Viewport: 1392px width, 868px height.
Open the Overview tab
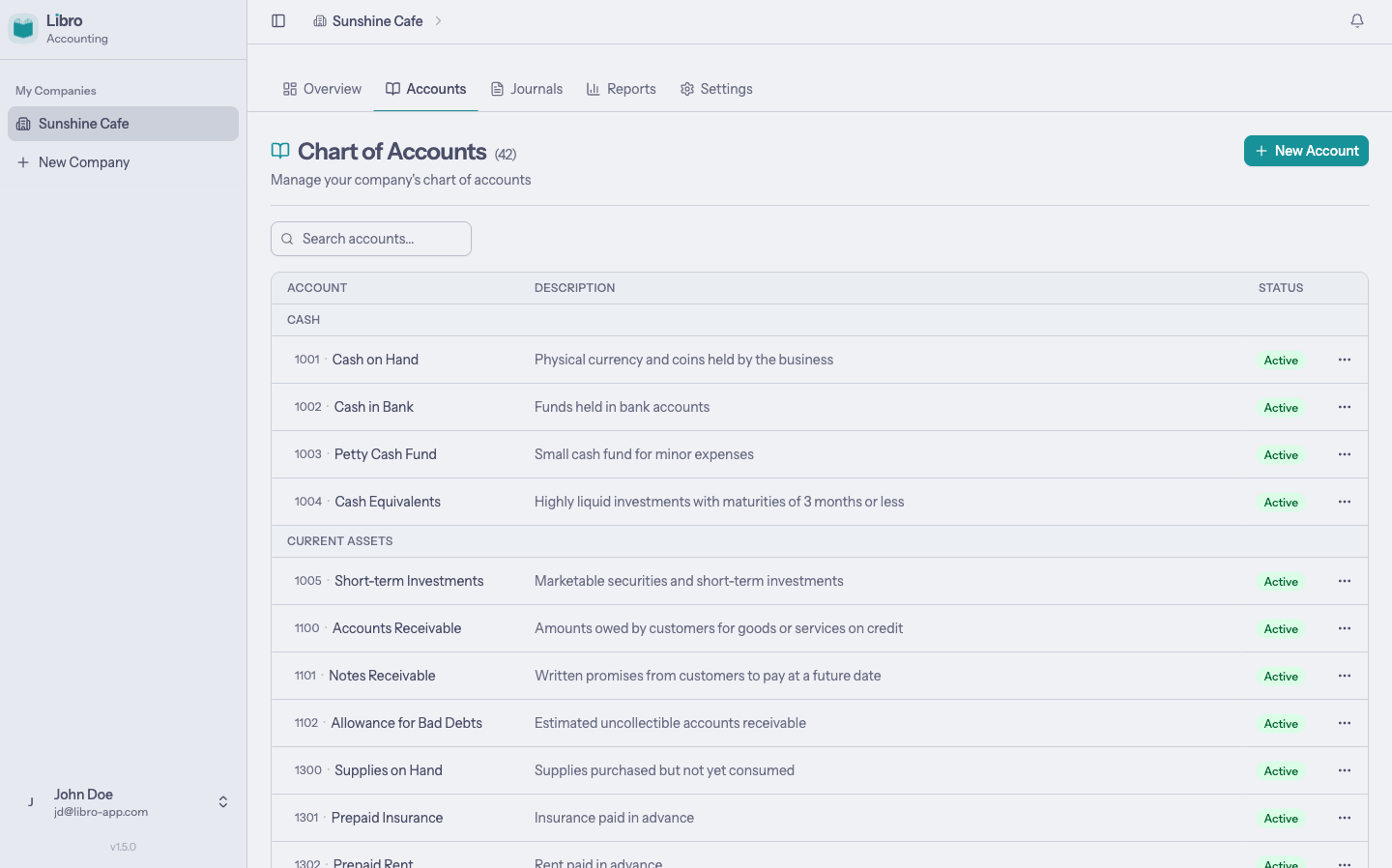[322, 88]
